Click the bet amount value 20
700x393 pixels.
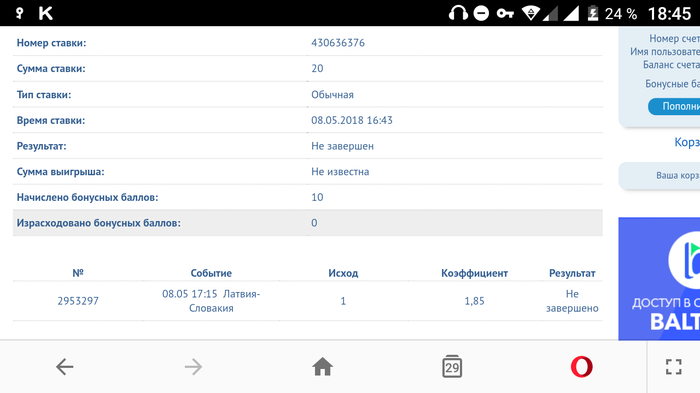click(x=317, y=69)
